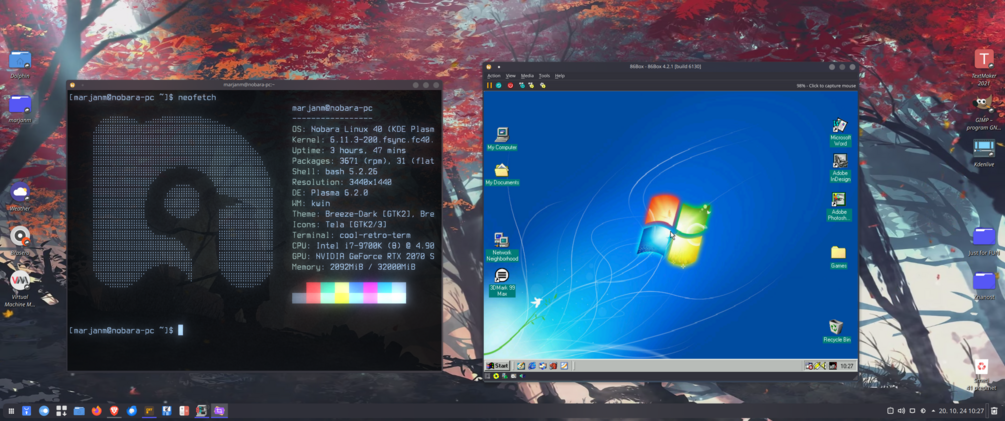Open Kdenlive desktop shortcut
The width and height of the screenshot is (1005, 421).
[x=984, y=153]
